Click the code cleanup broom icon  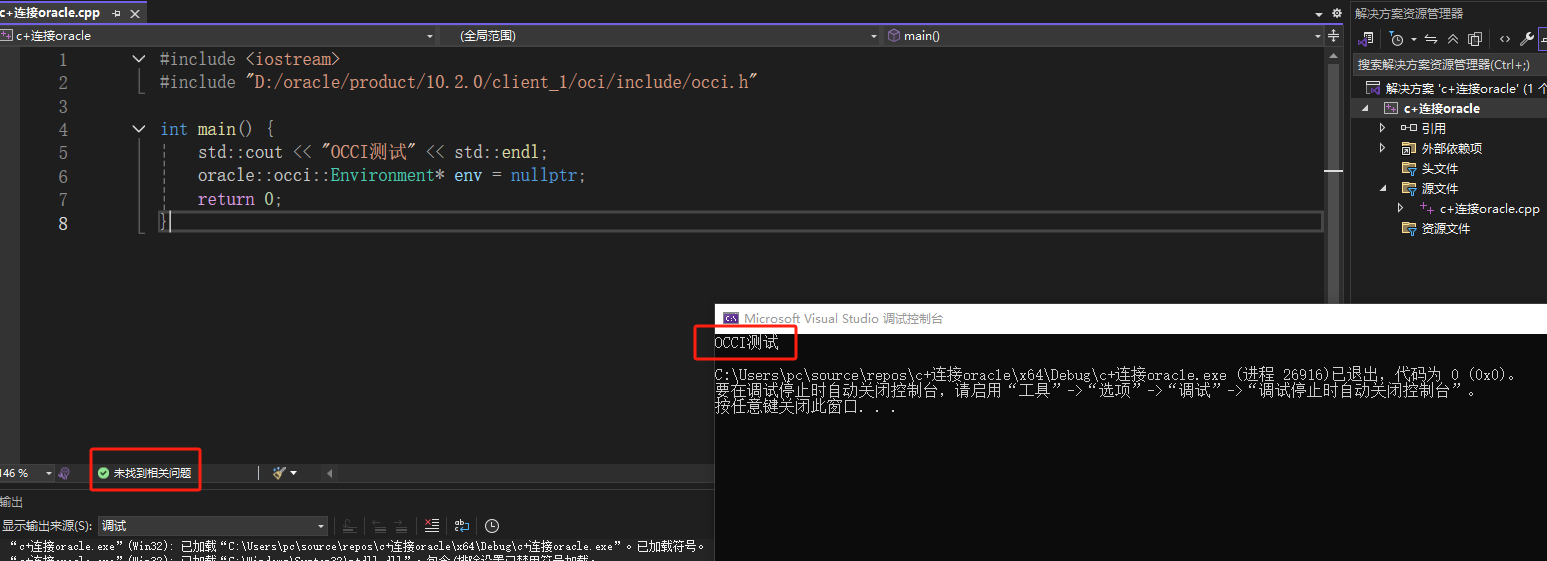coord(279,472)
